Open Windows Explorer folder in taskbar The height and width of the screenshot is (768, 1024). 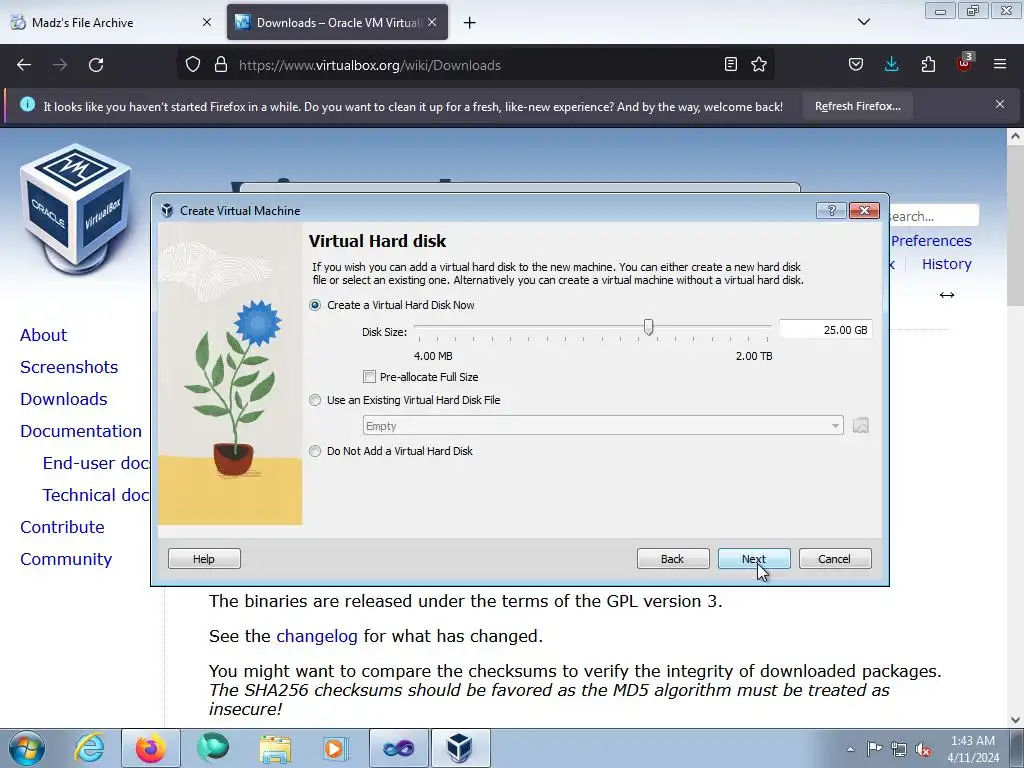coord(275,748)
